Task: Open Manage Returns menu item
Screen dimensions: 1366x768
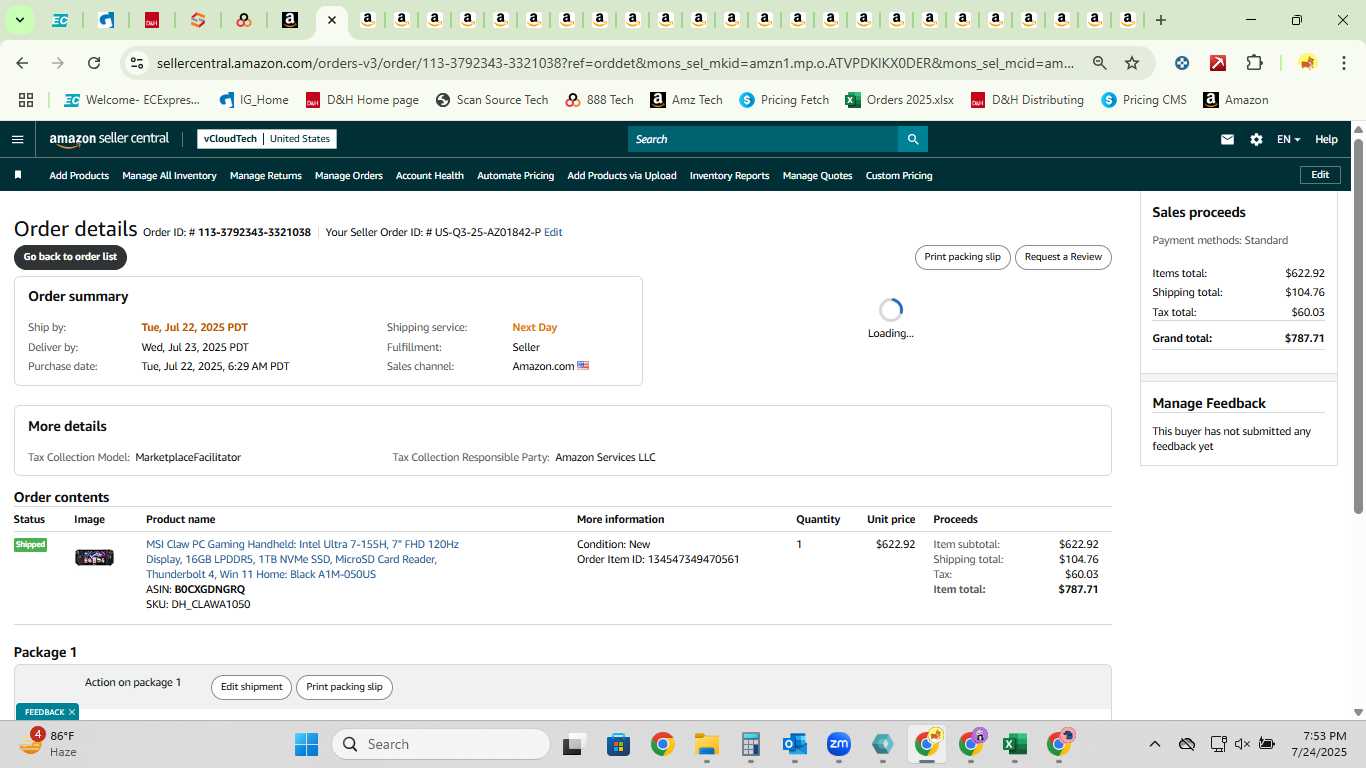Action: pos(266,175)
